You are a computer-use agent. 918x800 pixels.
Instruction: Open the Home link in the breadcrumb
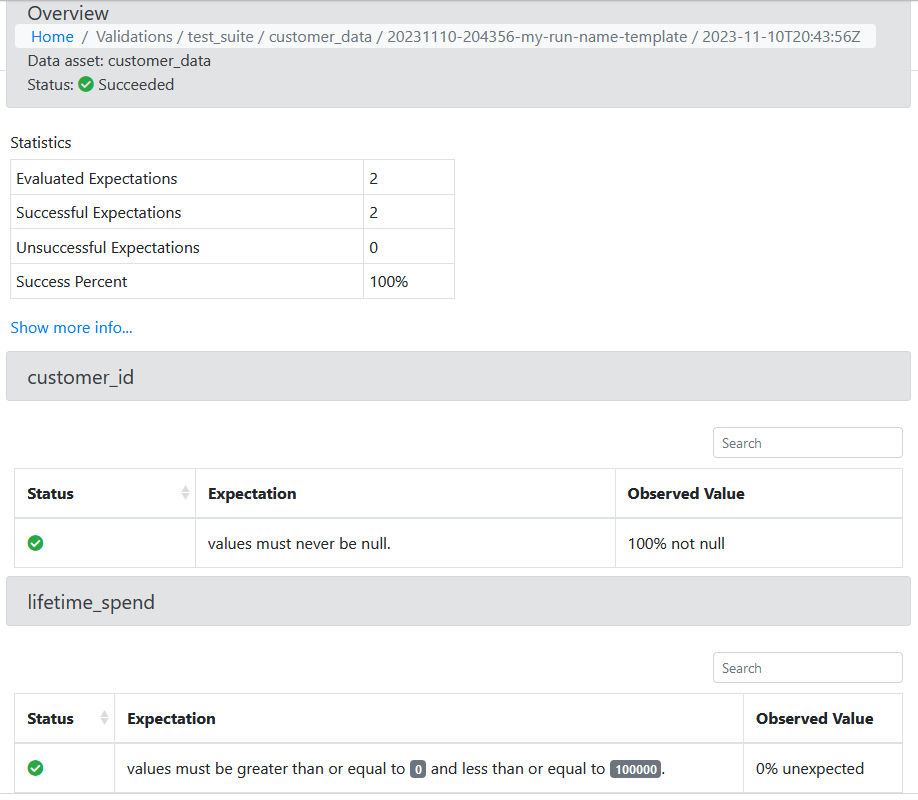tap(52, 36)
